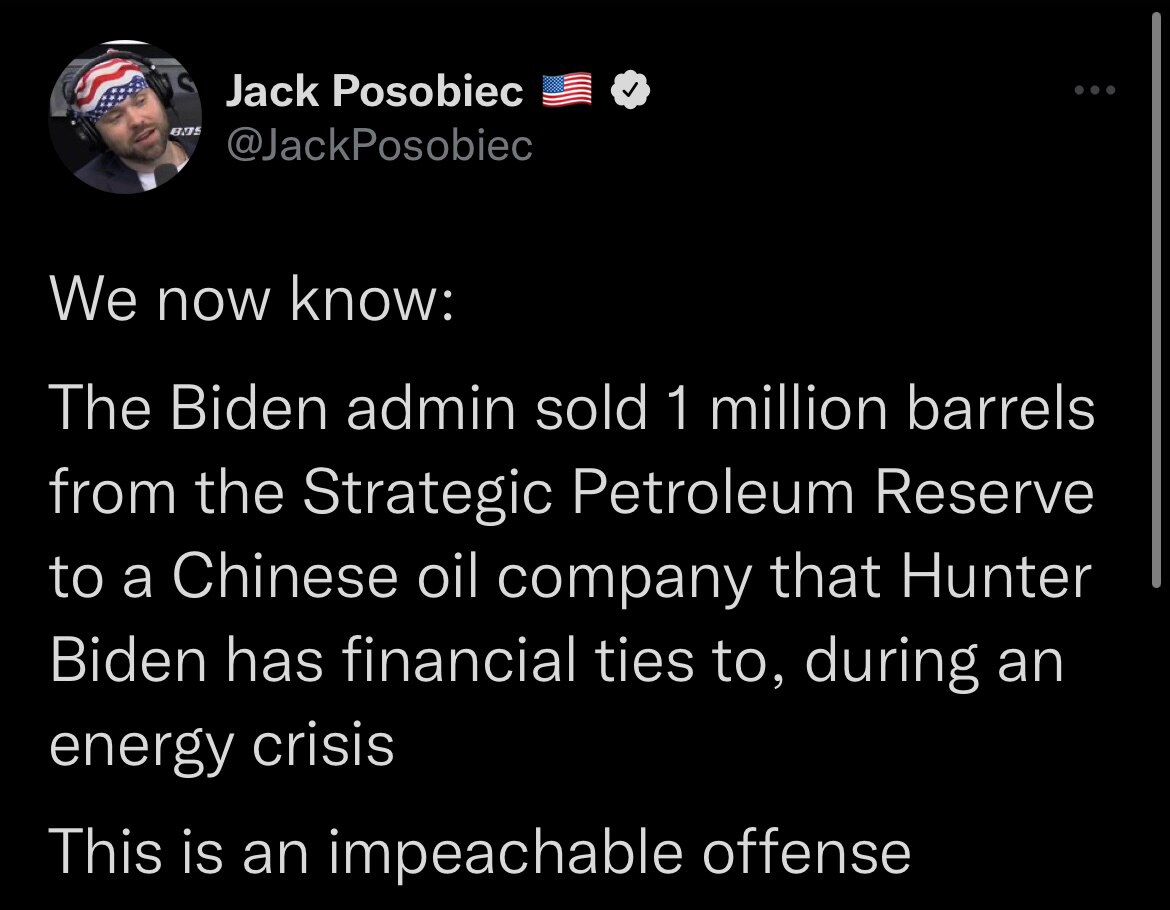The width and height of the screenshot is (1170, 910).
Task: Click the phrase "energy crisis"
Action: tap(221, 745)
